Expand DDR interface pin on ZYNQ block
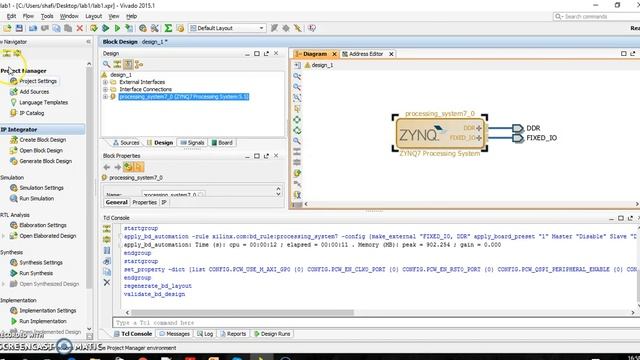This screenshot has width=640, height=360. point(479,128)
